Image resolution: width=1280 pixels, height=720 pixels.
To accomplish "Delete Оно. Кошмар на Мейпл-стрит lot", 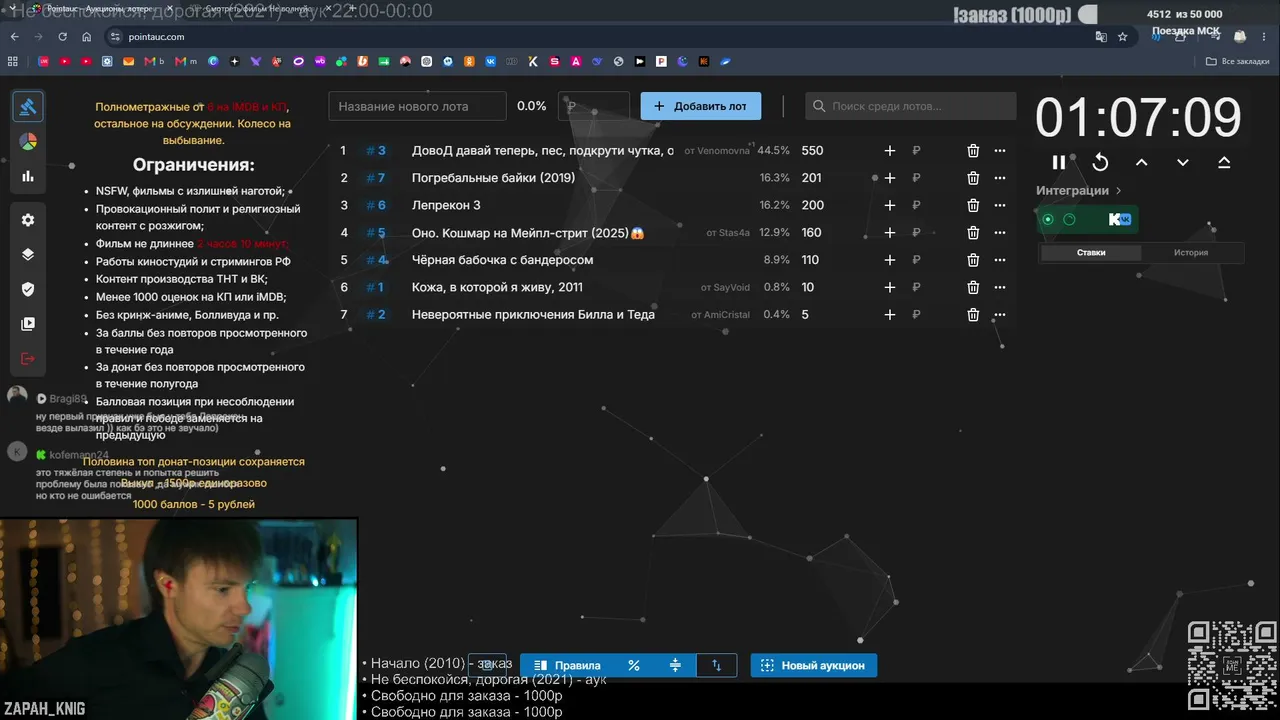I will click(973, 233).
